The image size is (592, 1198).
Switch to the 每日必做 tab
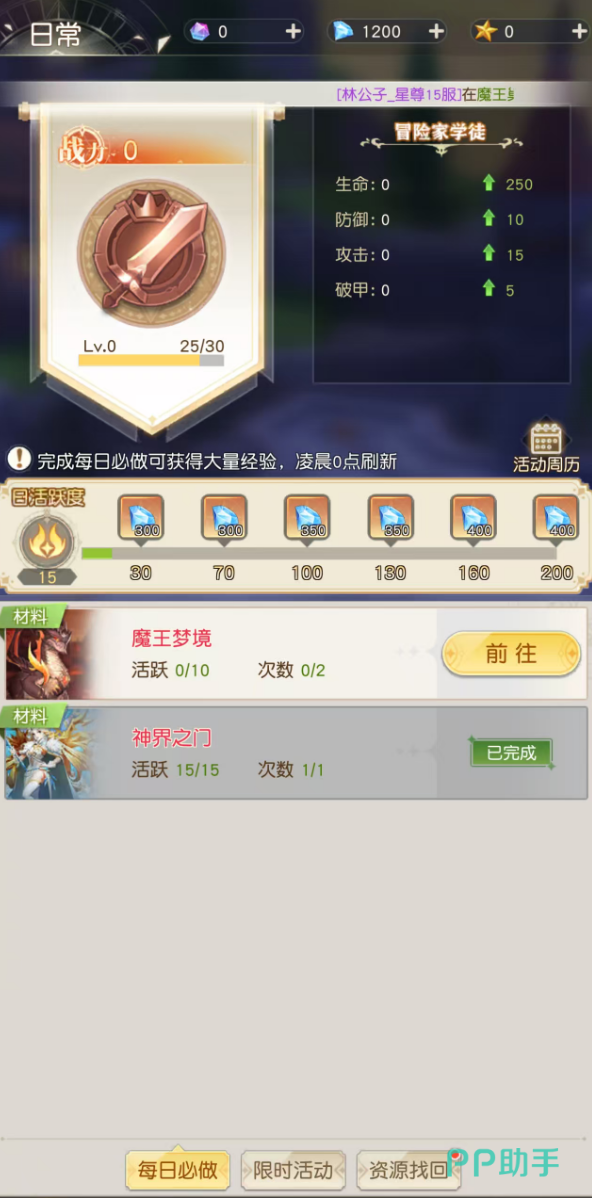178,1170
